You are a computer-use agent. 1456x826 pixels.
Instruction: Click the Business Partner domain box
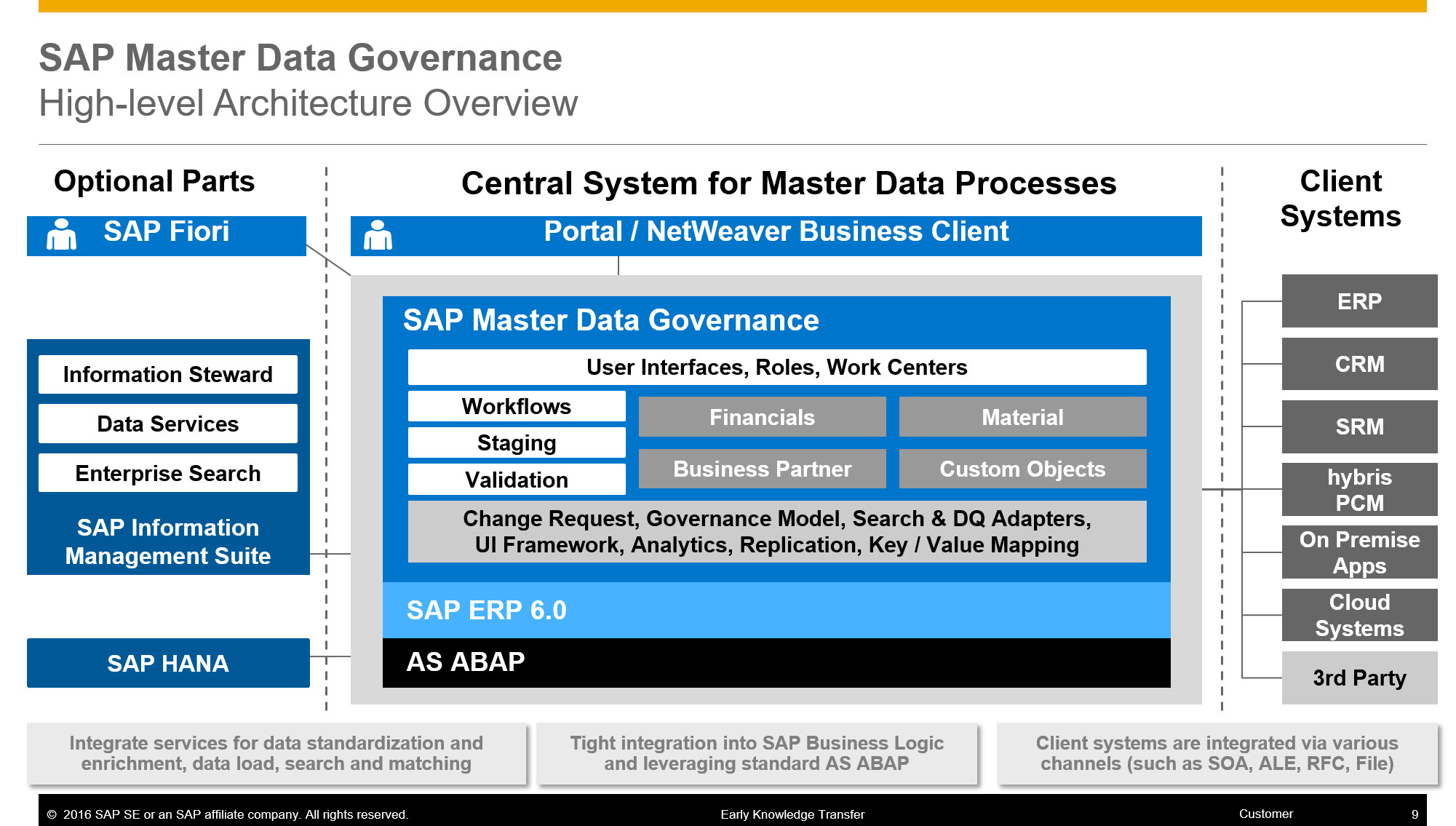pos(763,469)
